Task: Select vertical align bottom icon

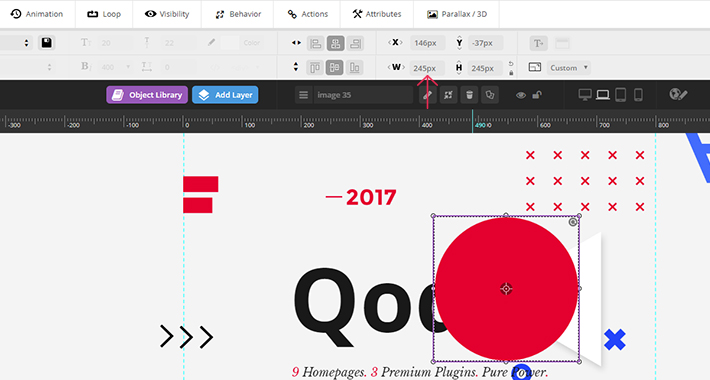Action: click(x=355, y=68)
